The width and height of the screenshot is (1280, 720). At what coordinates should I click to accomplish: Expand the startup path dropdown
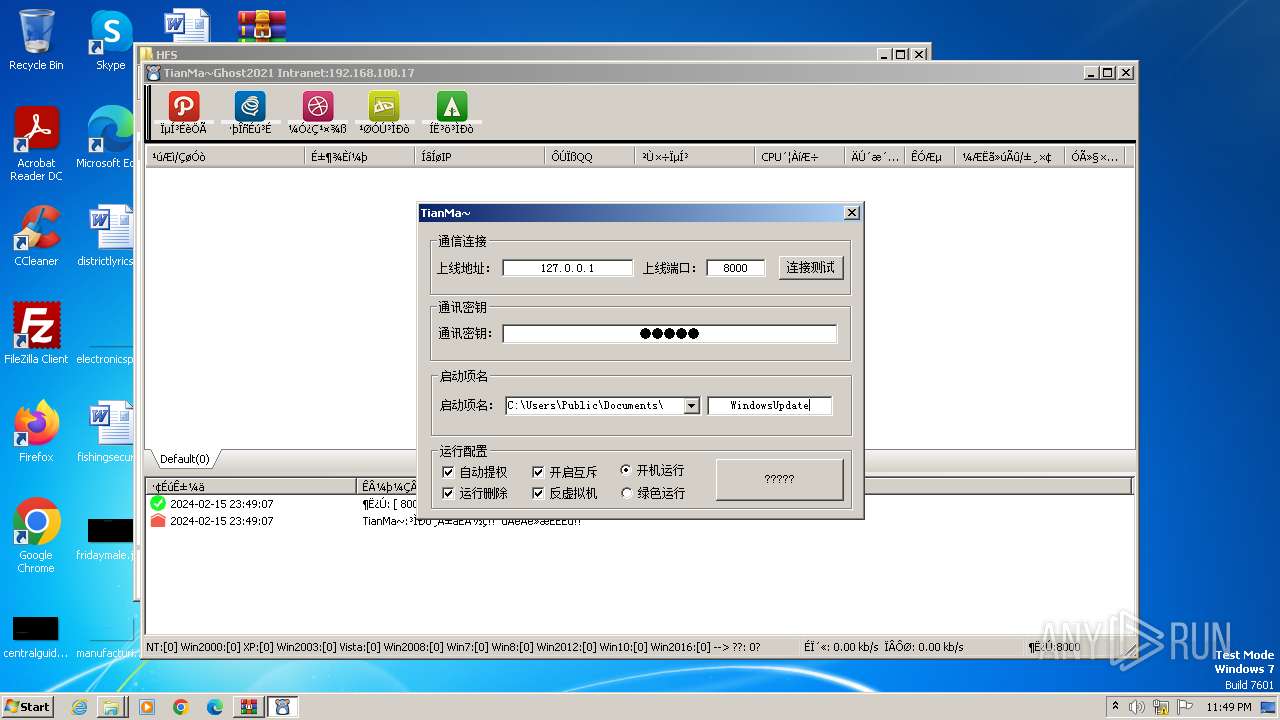click(691, 405)
